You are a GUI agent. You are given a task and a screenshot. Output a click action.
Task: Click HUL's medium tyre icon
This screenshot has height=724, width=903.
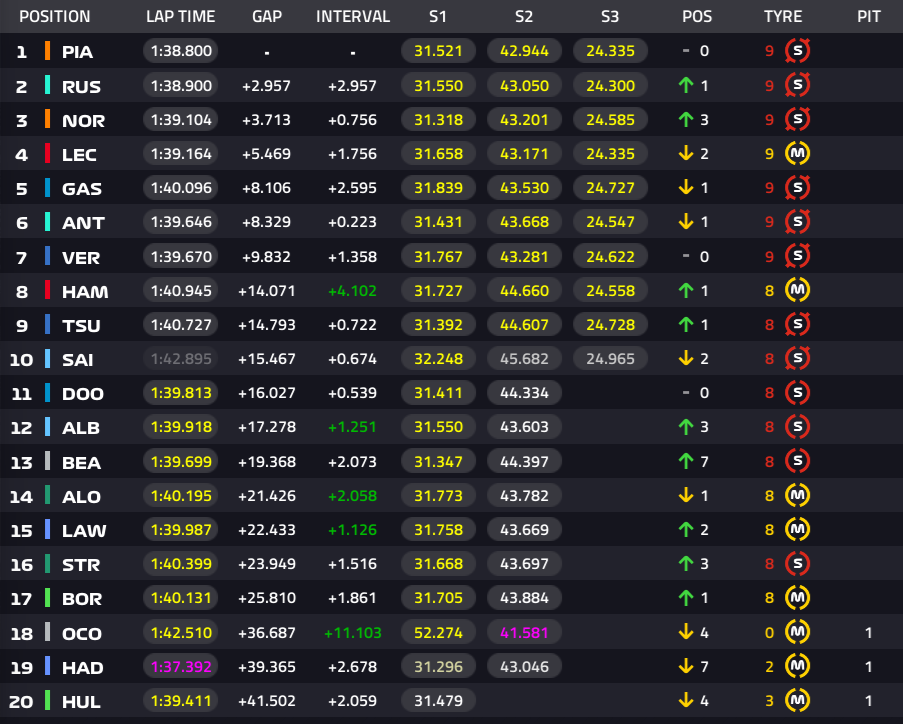(798, 701)
